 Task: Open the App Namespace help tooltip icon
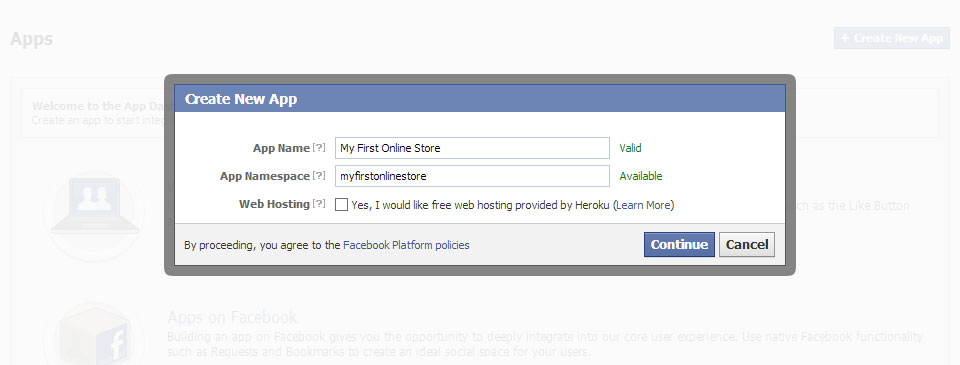pos(319,176)
